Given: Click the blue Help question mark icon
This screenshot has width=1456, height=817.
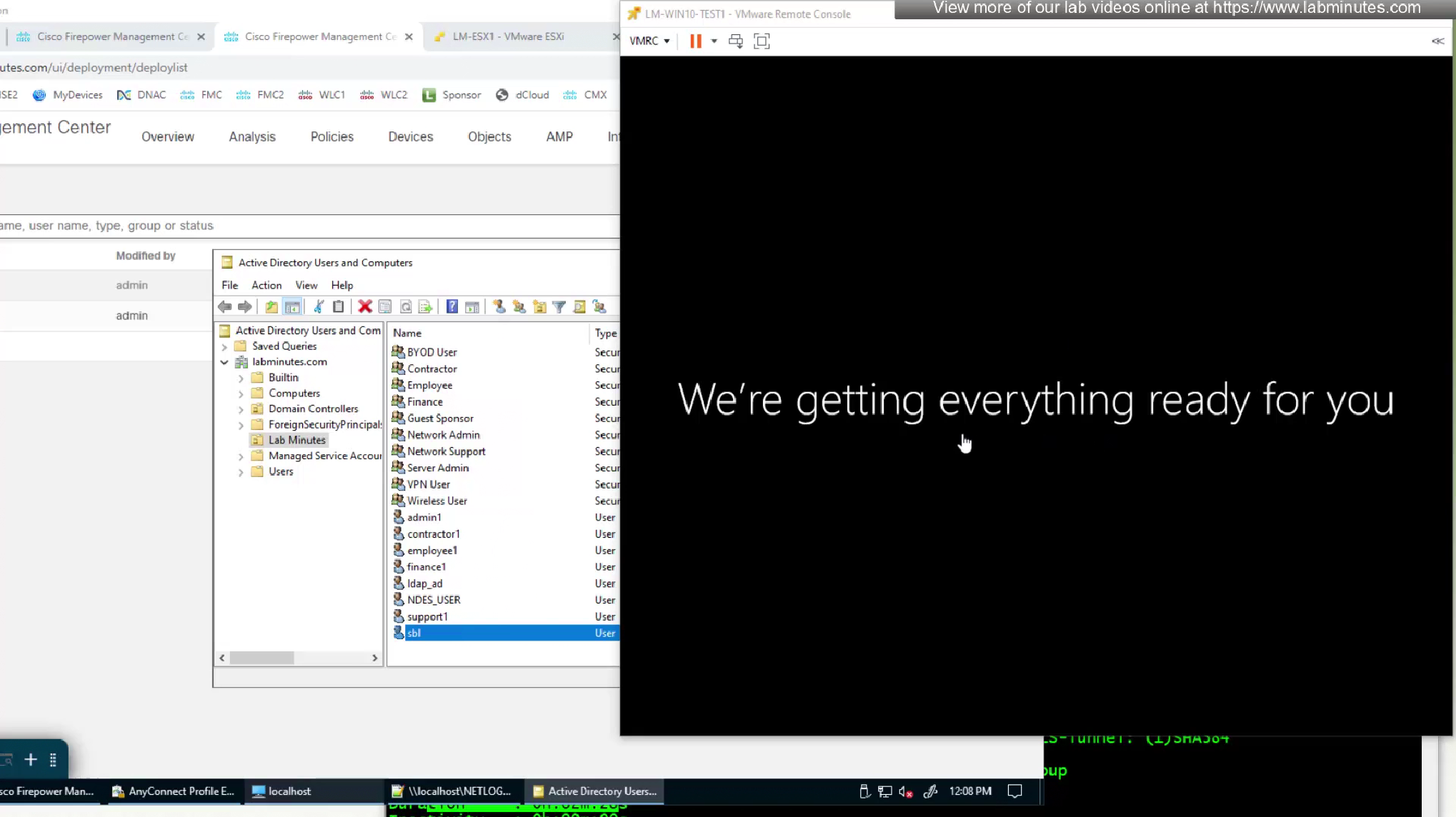Looking at the screenshot, I should point(452,306).
